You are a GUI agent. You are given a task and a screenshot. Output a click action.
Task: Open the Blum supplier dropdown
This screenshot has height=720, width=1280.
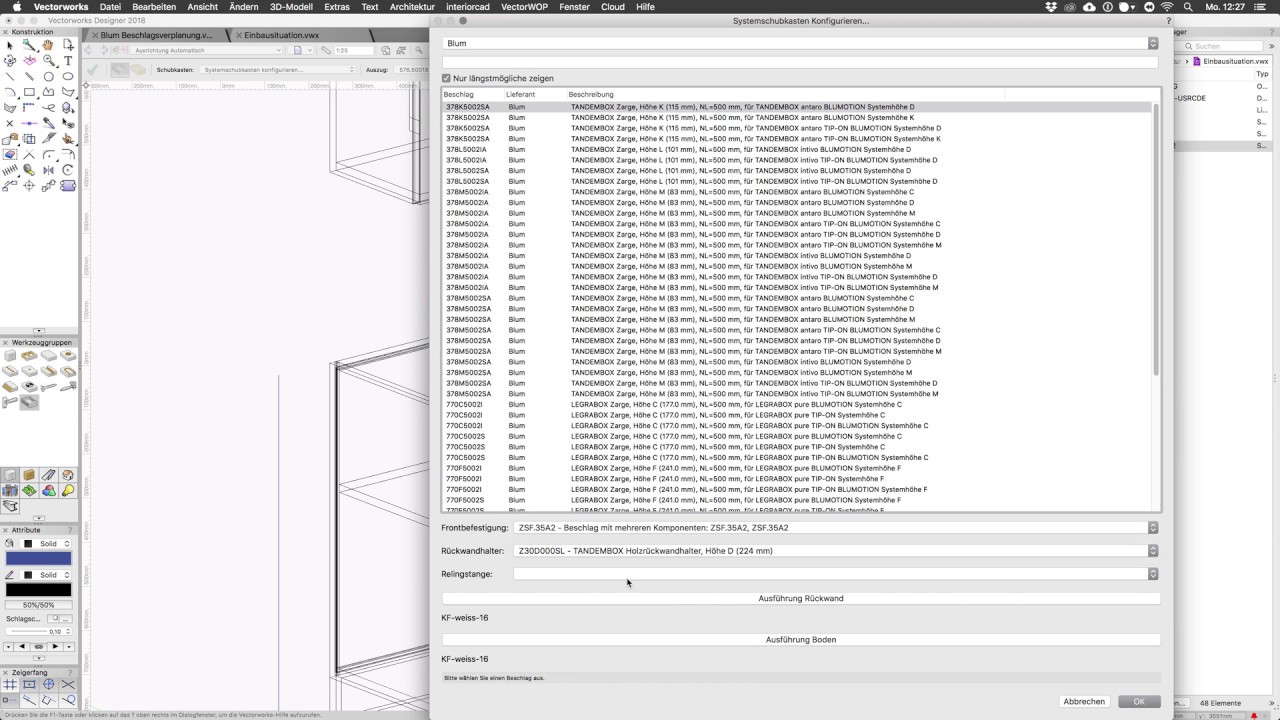800,44
